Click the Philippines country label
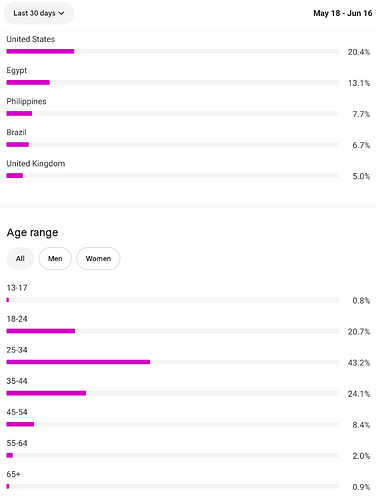The image size is (376, 500). point(26,101)
